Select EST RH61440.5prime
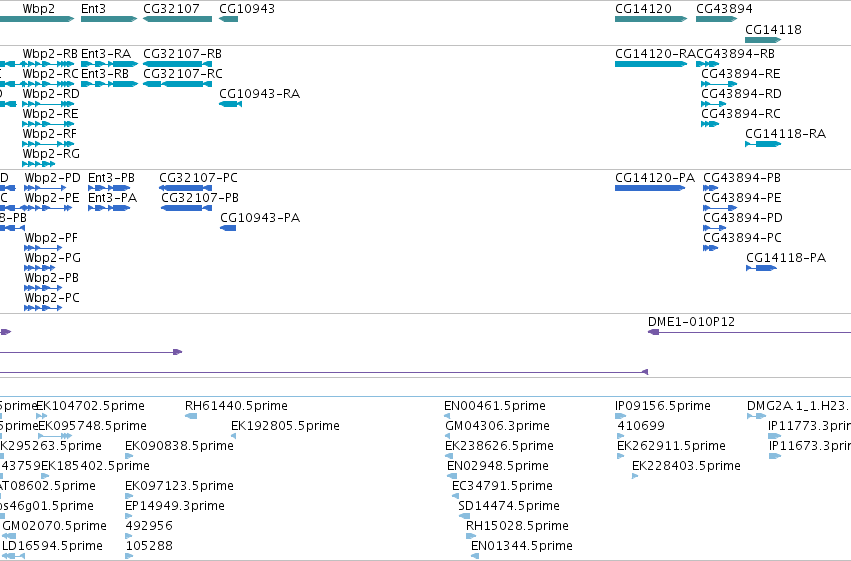 191,416
